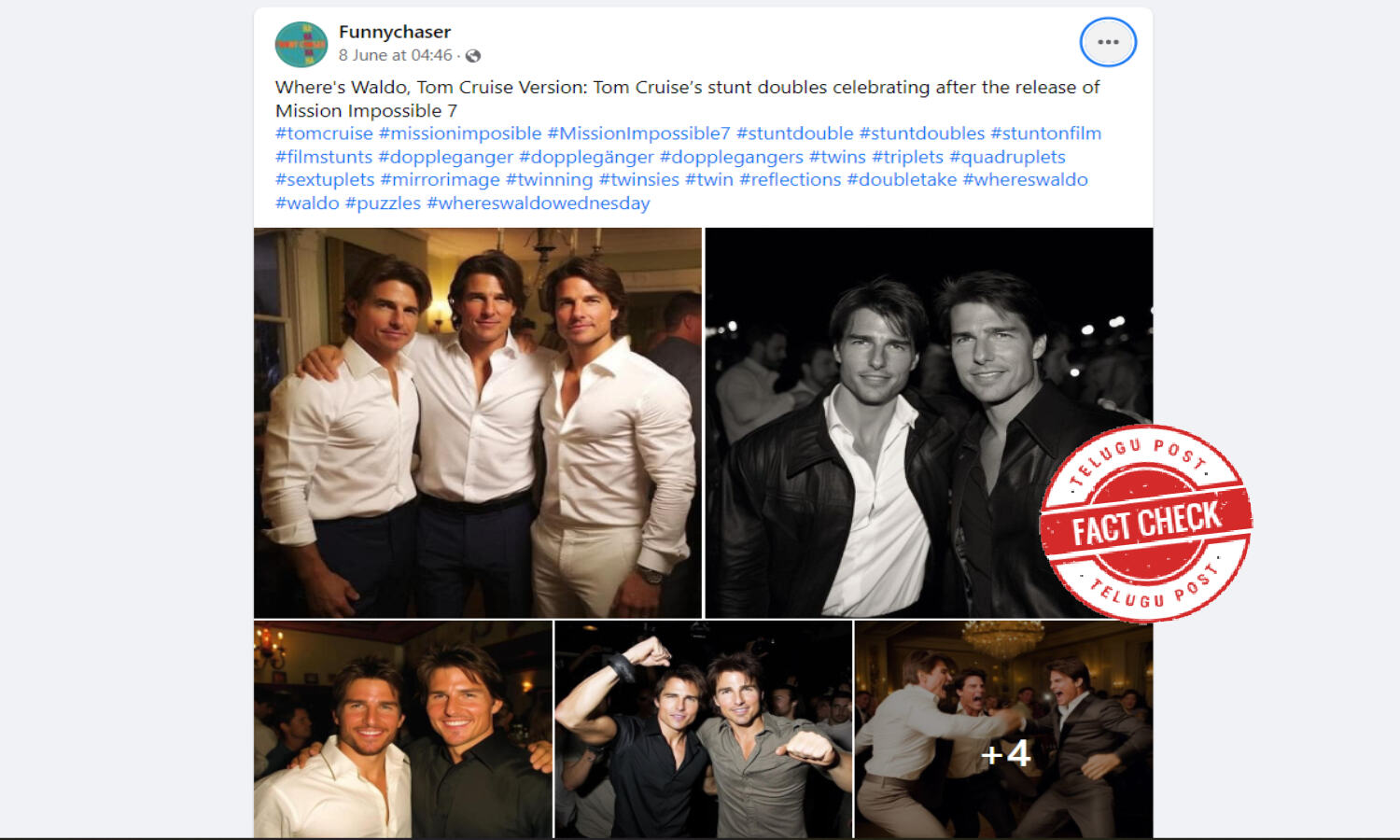Viewport: 1400px width, 840px height.
Task: Open the #tomcruise hashtag
Action: click(x=324, y=133)
